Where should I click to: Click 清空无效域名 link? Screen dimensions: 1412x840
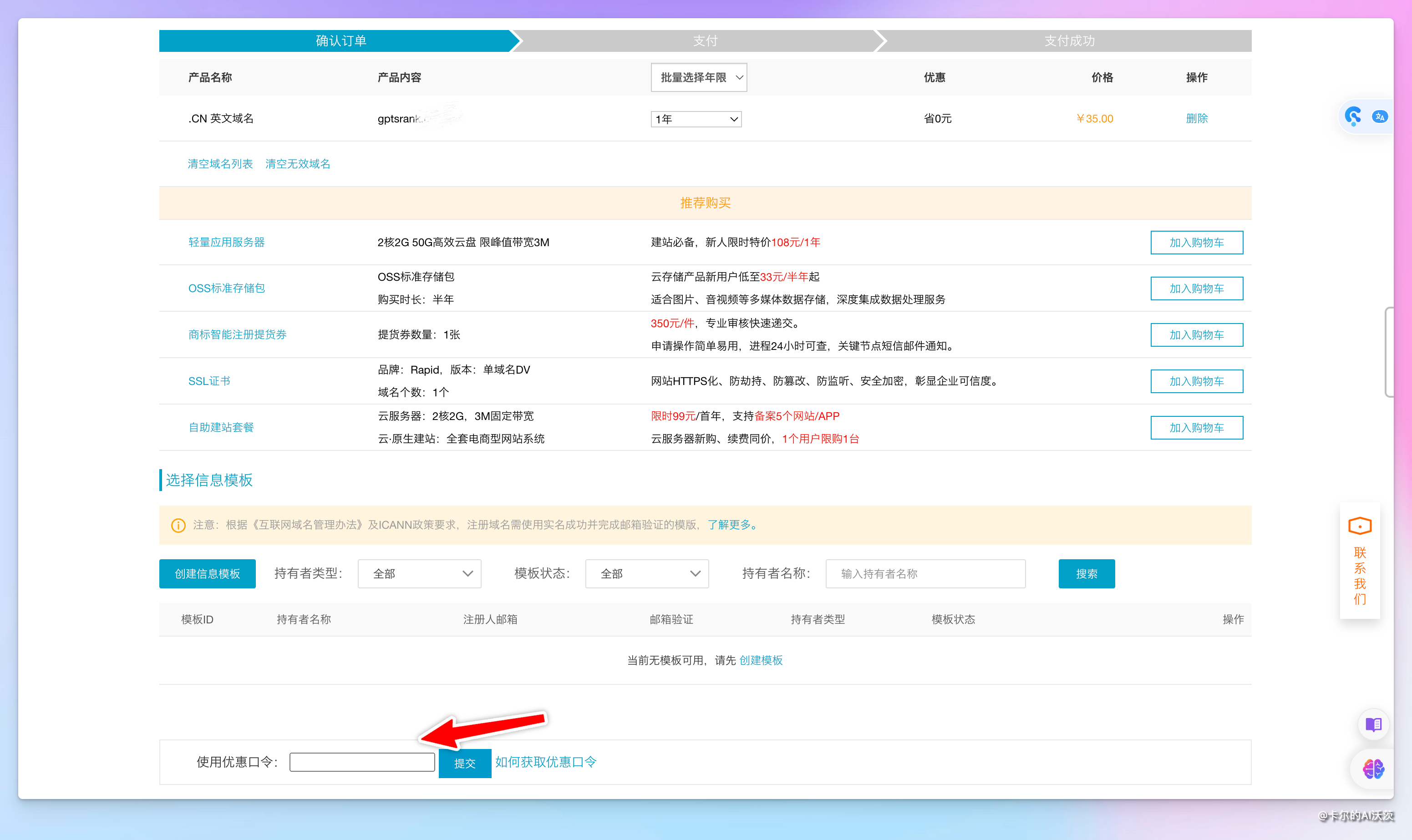click(298, 163)
